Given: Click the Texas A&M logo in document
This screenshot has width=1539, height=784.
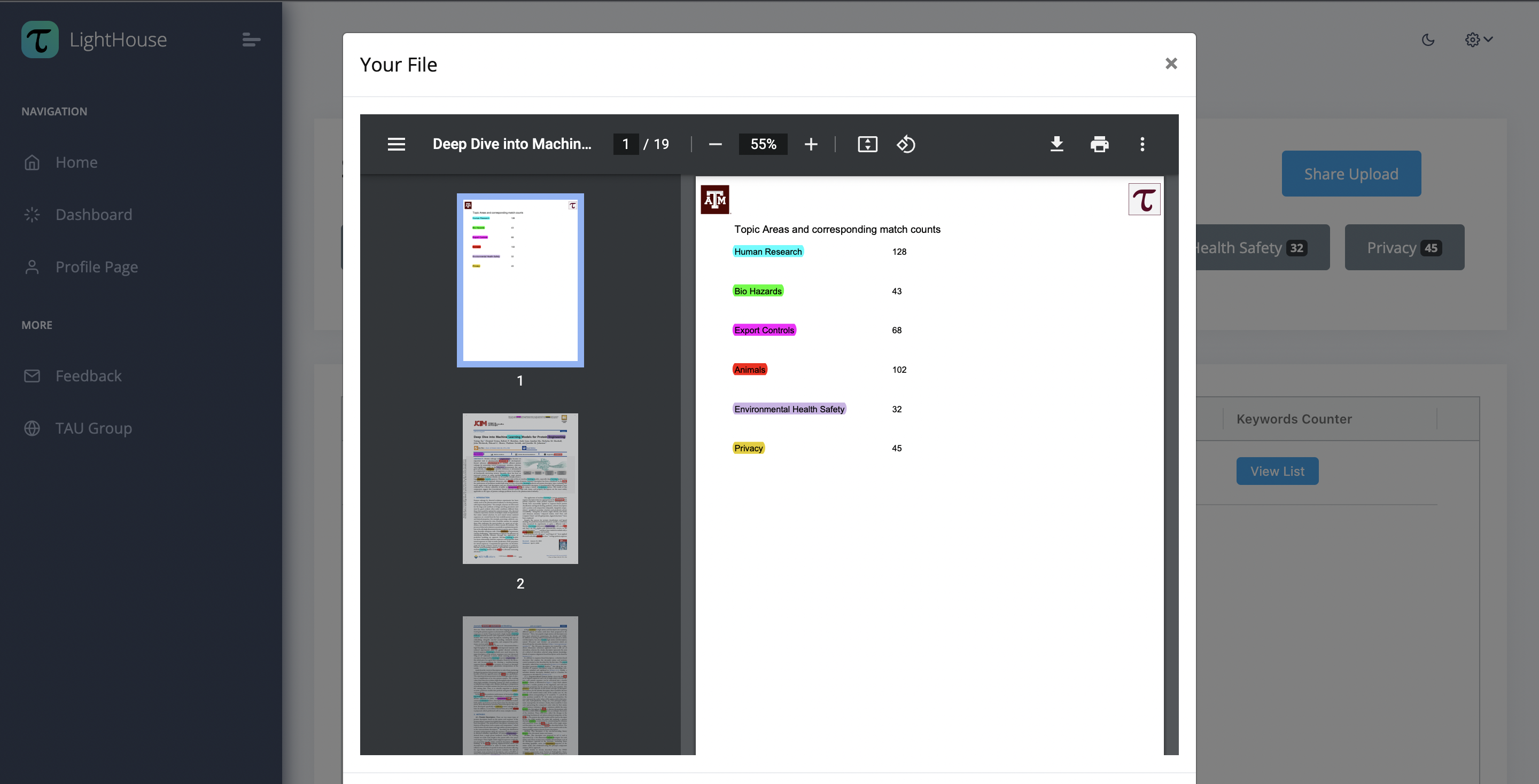Looking at the screenshot, I should click(715, 199).
